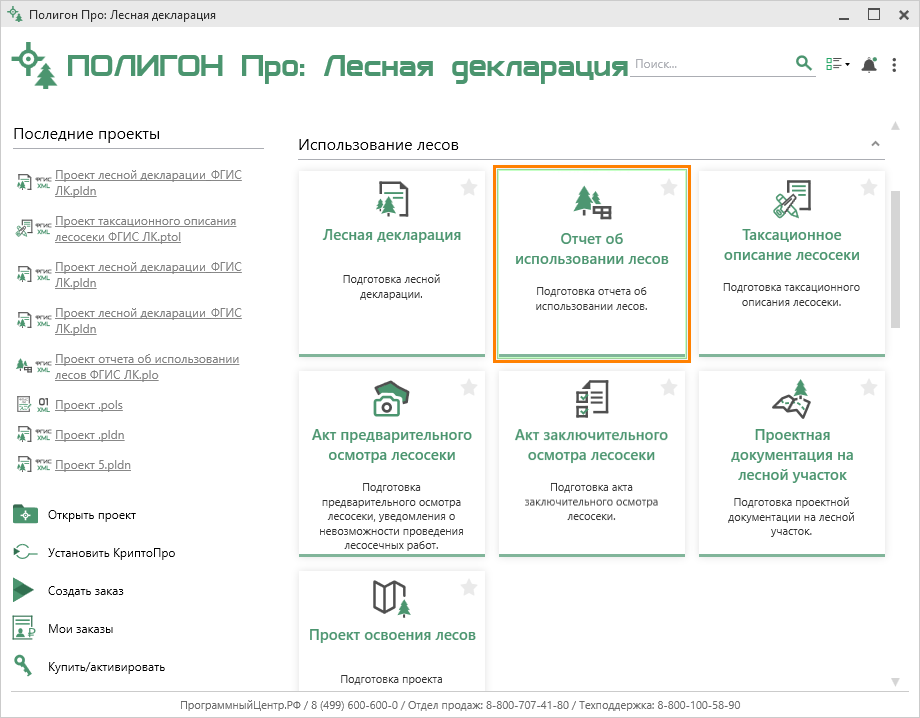Screen dimensions: 920x718
Task: Click the file icon beside Проект .pols
Action: pos(23,405)
